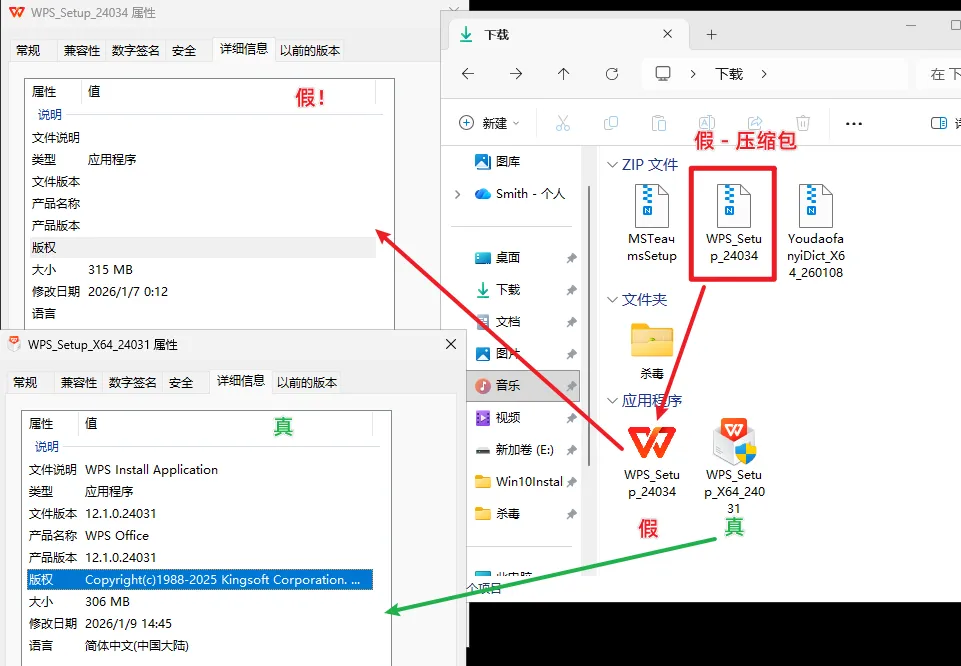Open the 新建 dropdown menu
Screen dimensions: 961x666
(489, 123)
